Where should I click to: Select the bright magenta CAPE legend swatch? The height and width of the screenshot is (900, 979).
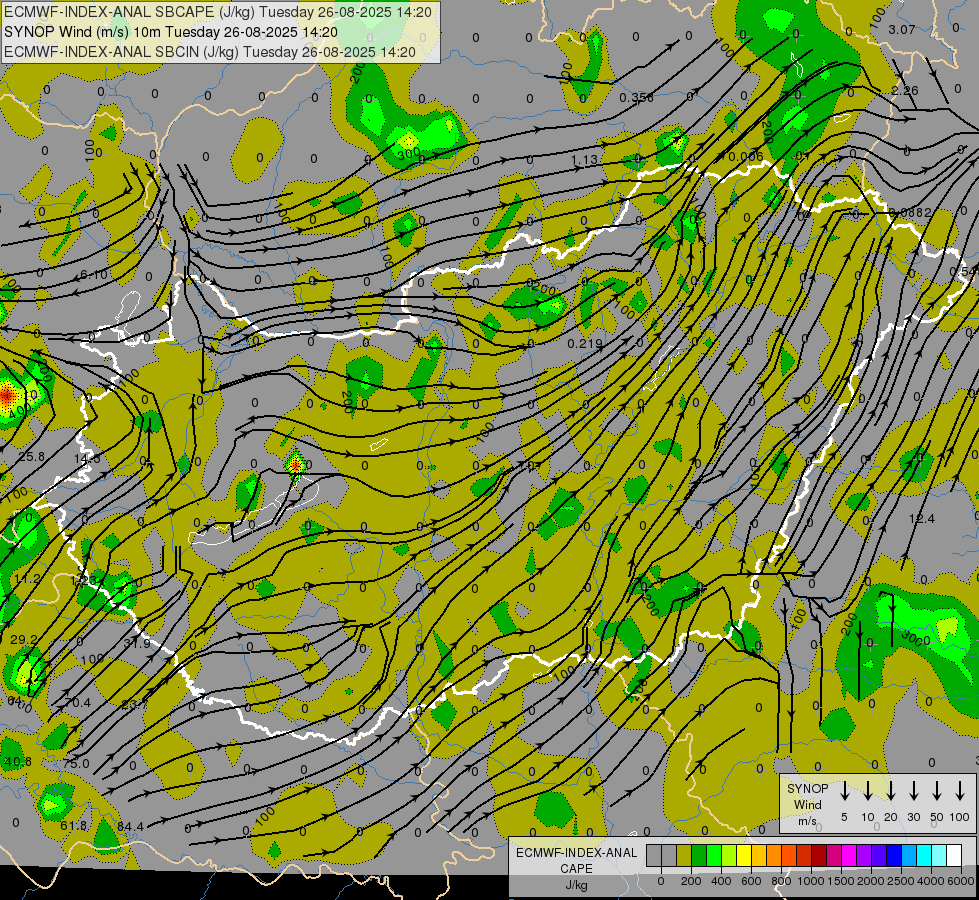pos(849,855)
